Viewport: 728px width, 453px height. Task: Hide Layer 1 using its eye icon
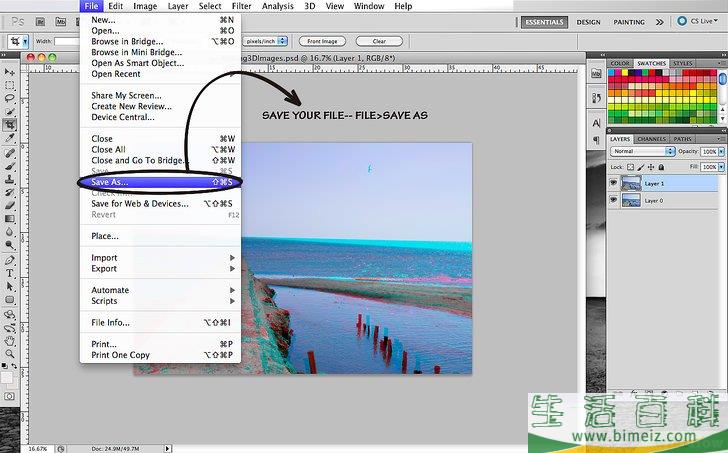click(613, 183)
